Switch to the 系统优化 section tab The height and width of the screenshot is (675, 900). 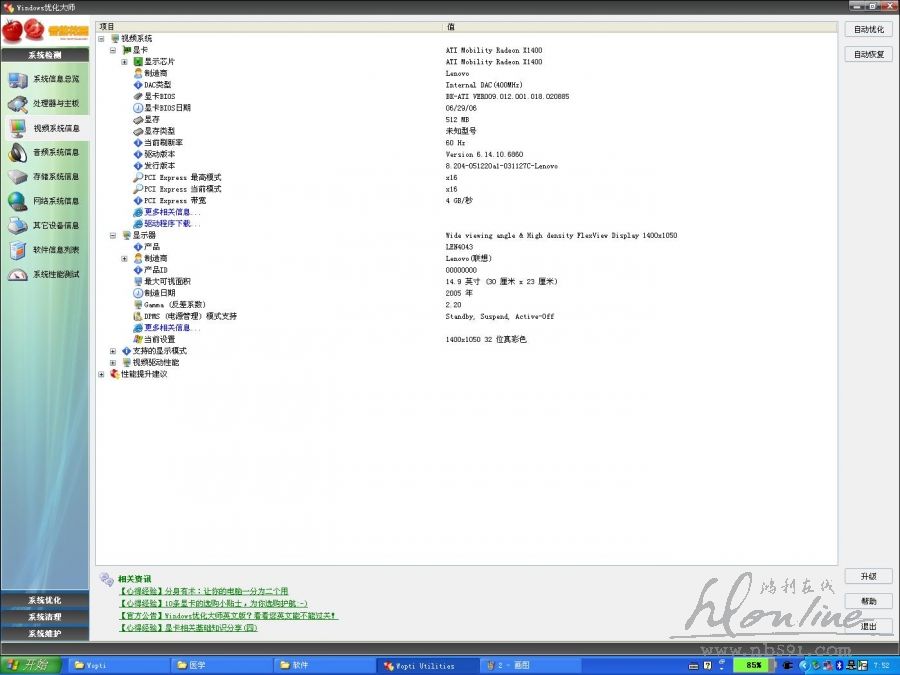(x=44, y=600)
